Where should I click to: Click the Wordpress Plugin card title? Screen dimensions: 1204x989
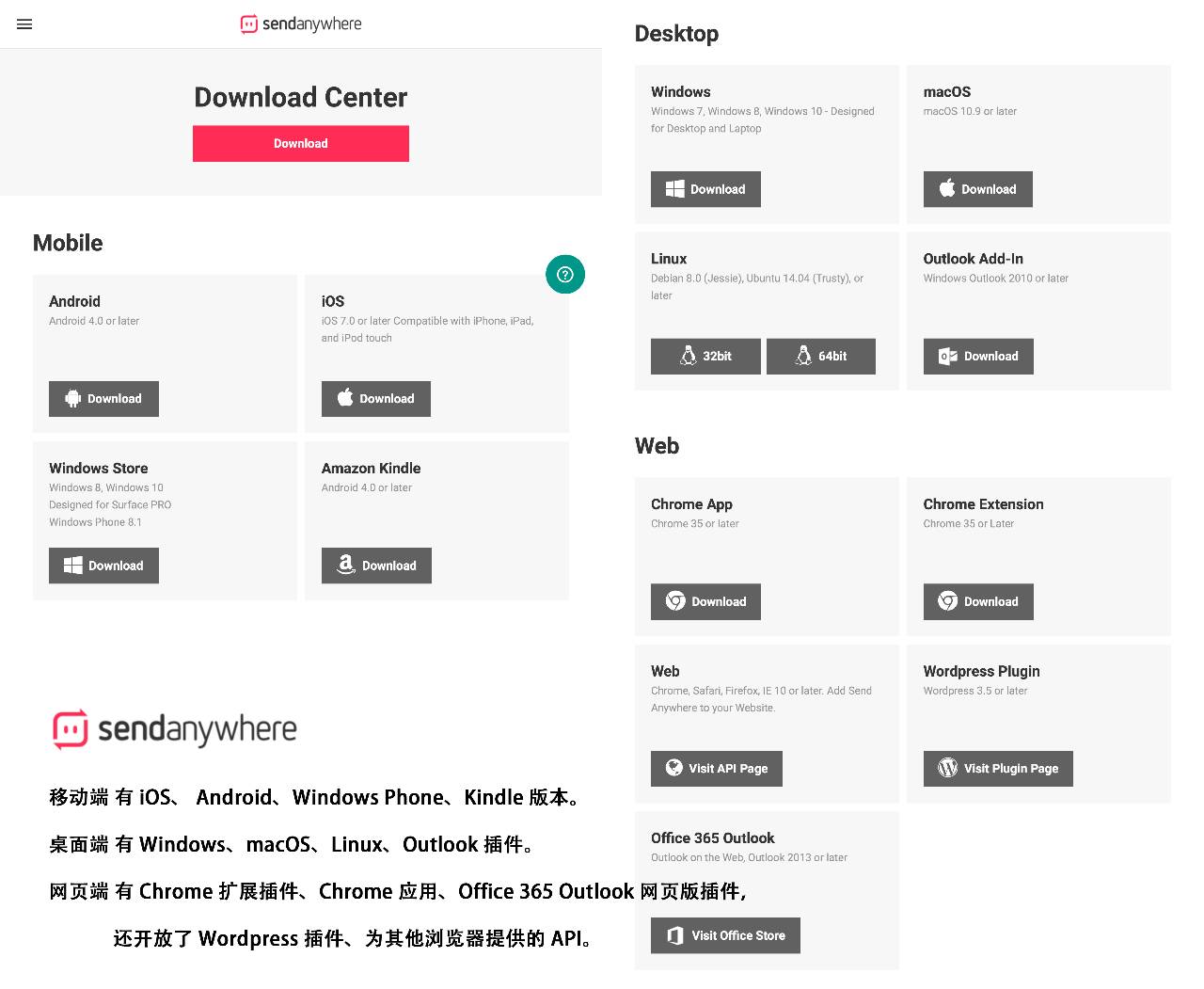(982, 671)
